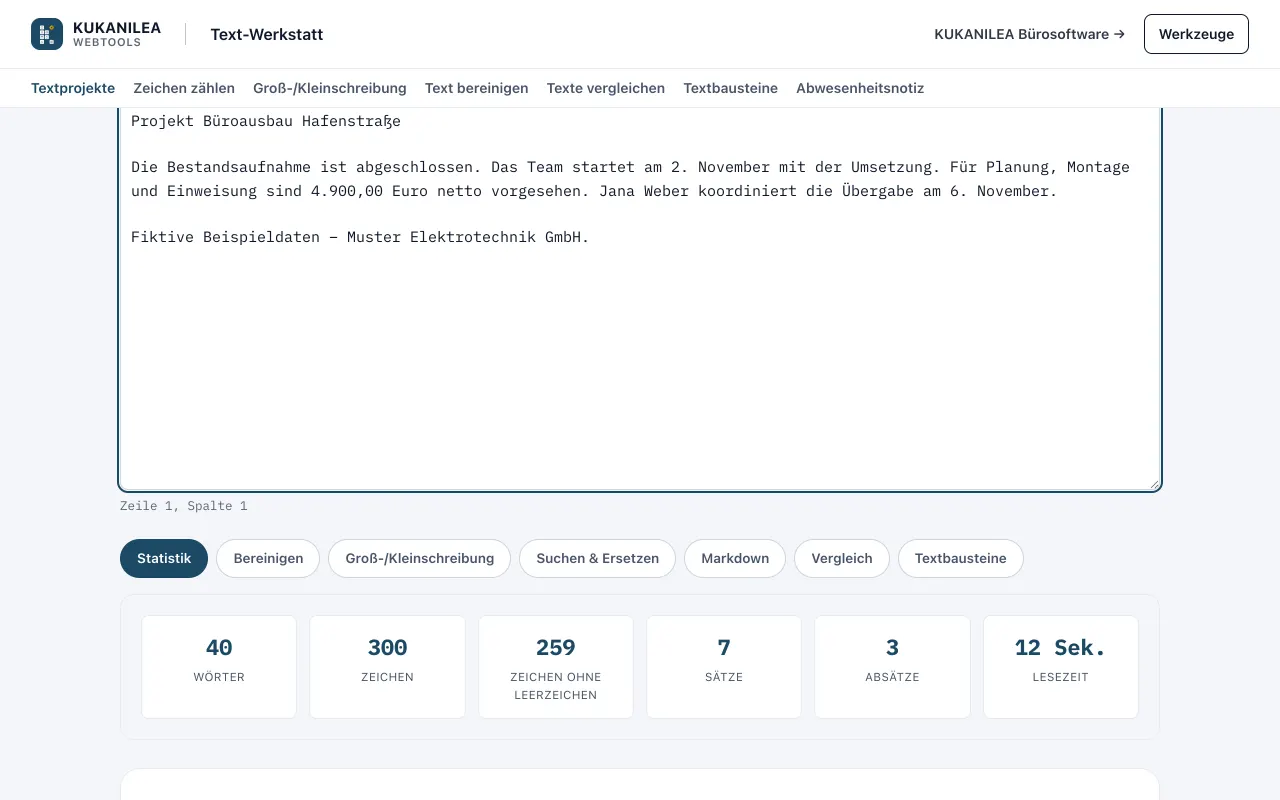Click the Text-Werkstatt page title

click(x=267, y=34)
